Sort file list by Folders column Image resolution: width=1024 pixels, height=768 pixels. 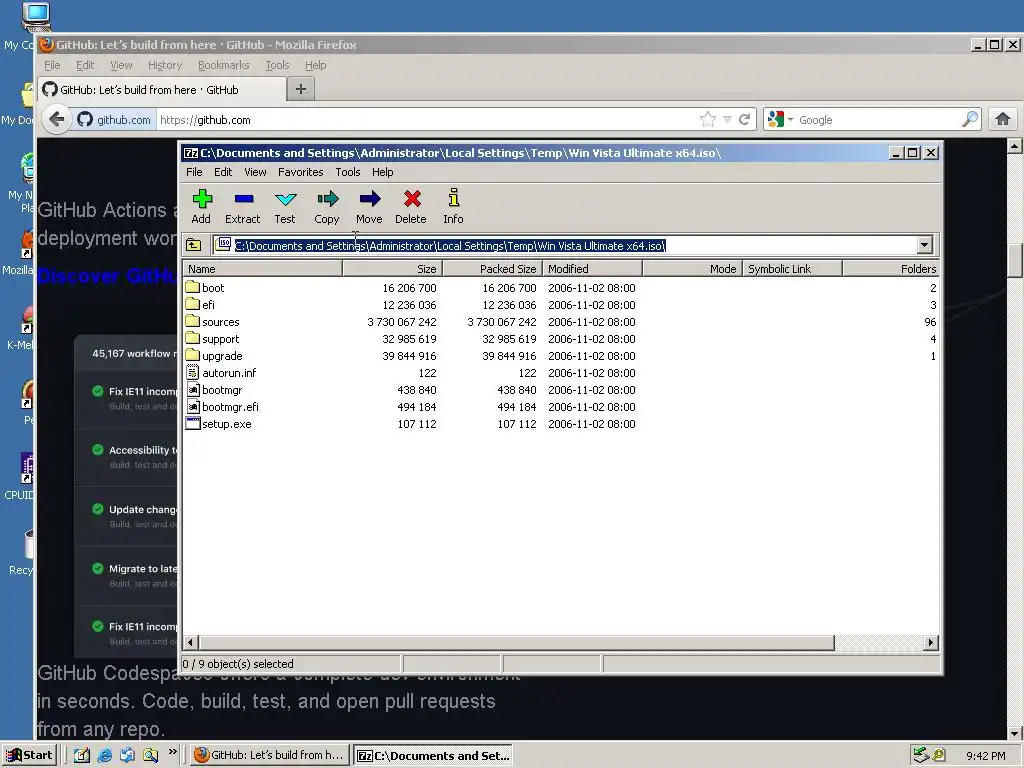click(x=891, y=268)
